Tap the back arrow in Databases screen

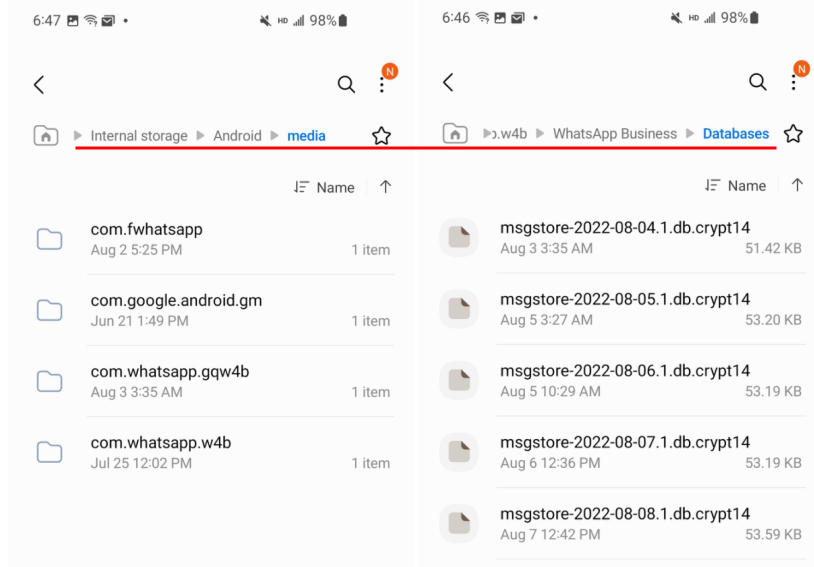pos(448,83)
